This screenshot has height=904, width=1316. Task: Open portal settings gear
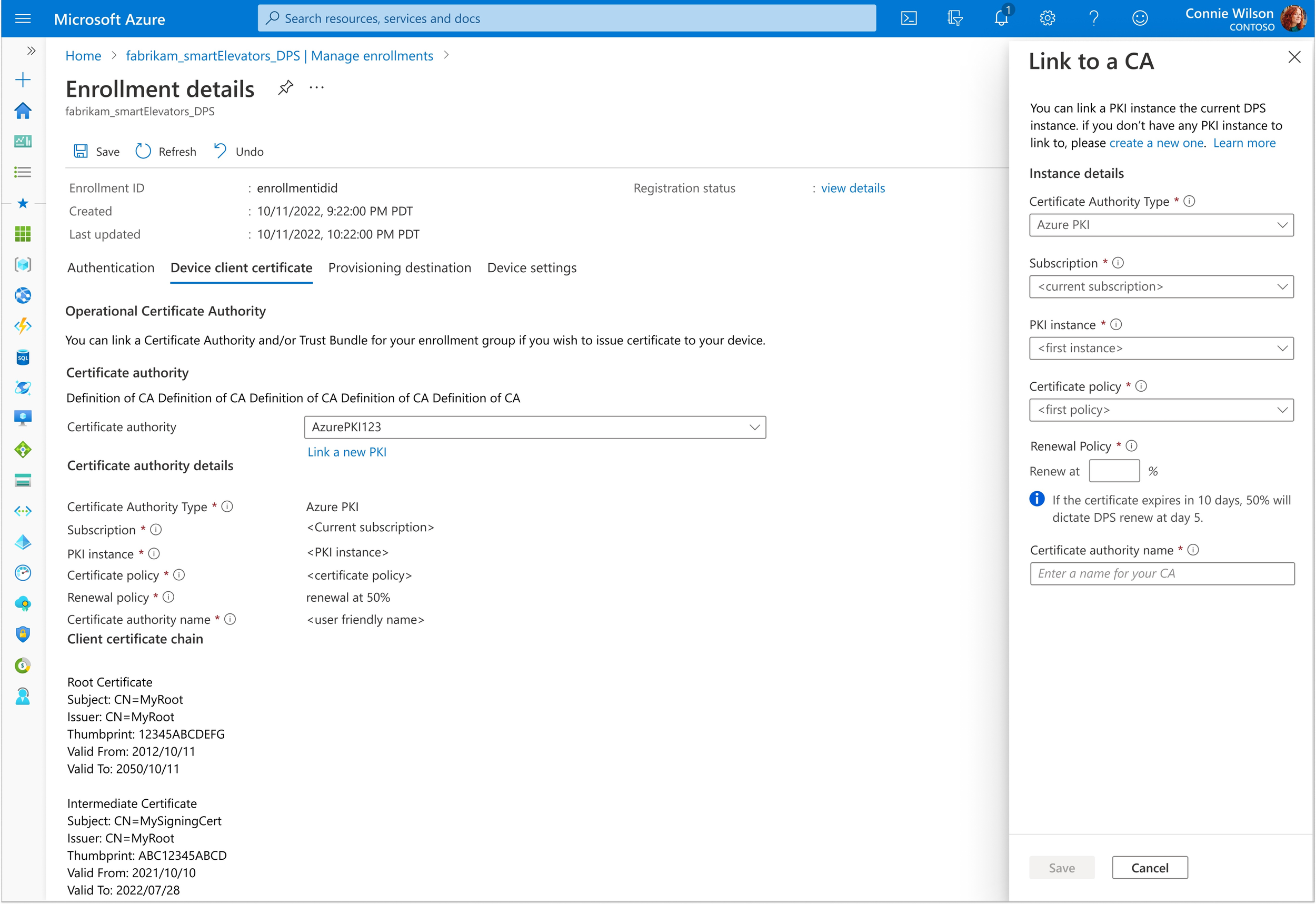pos(1047,19)
